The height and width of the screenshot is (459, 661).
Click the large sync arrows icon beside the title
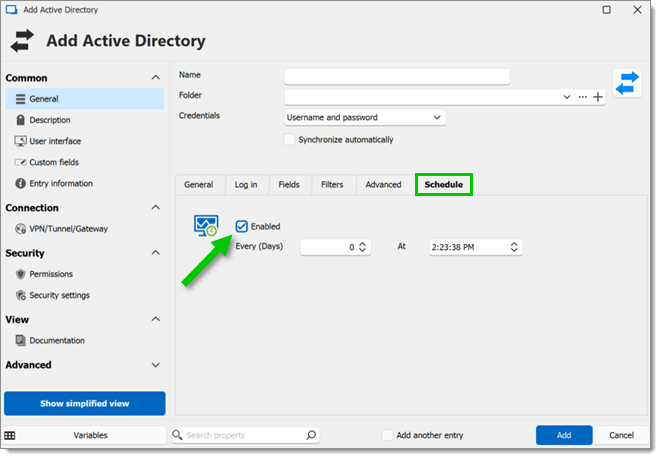22,41
